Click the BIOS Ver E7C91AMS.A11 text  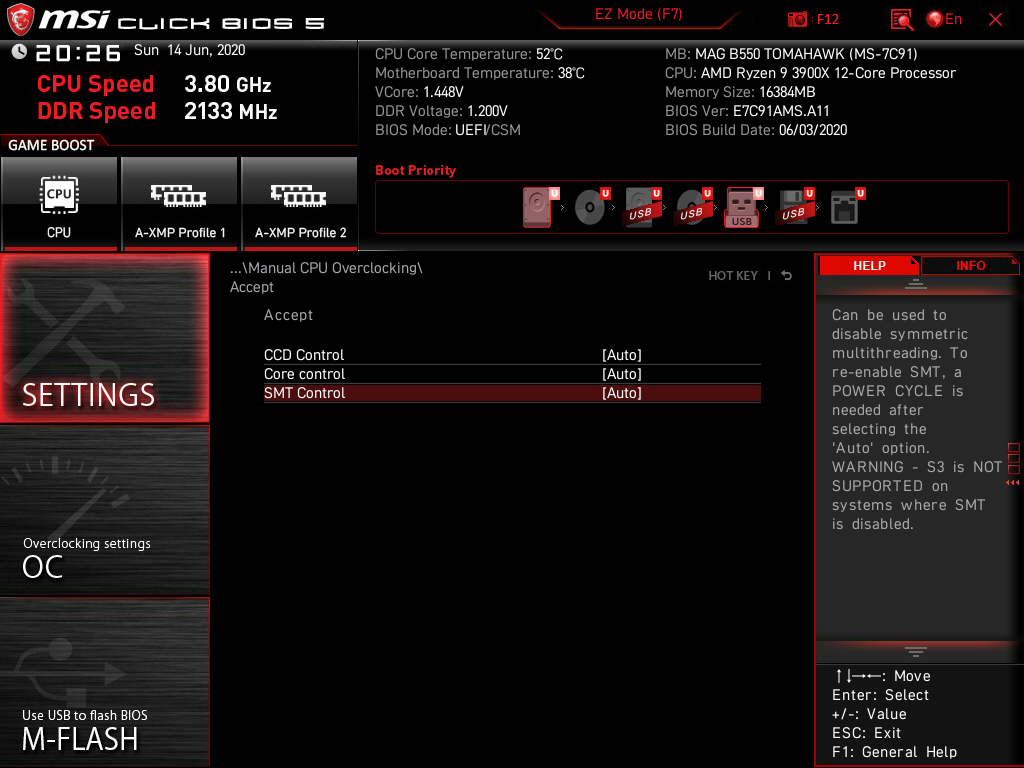[747, 111]
